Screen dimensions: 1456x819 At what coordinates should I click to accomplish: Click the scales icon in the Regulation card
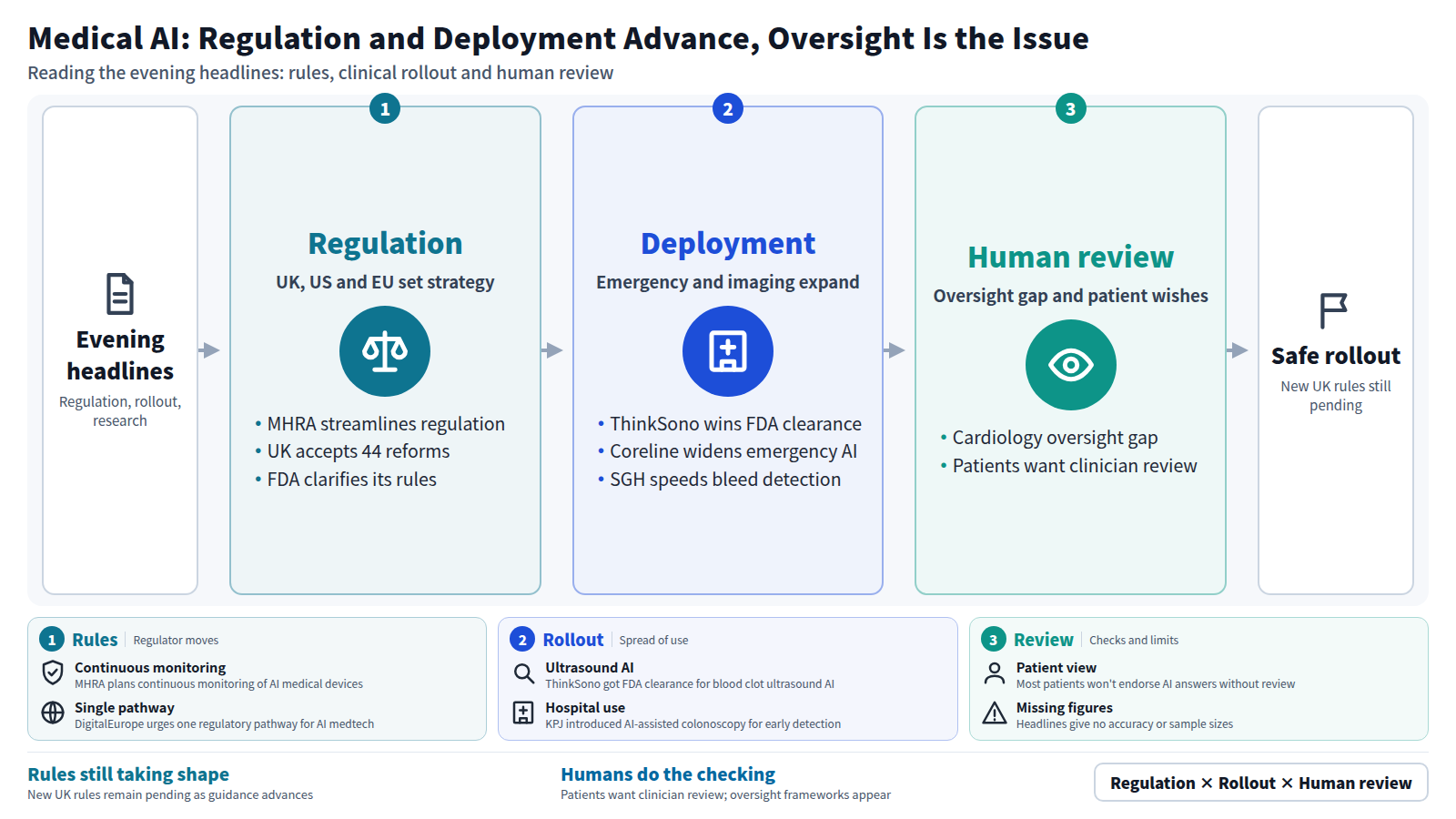click(385, 351)
